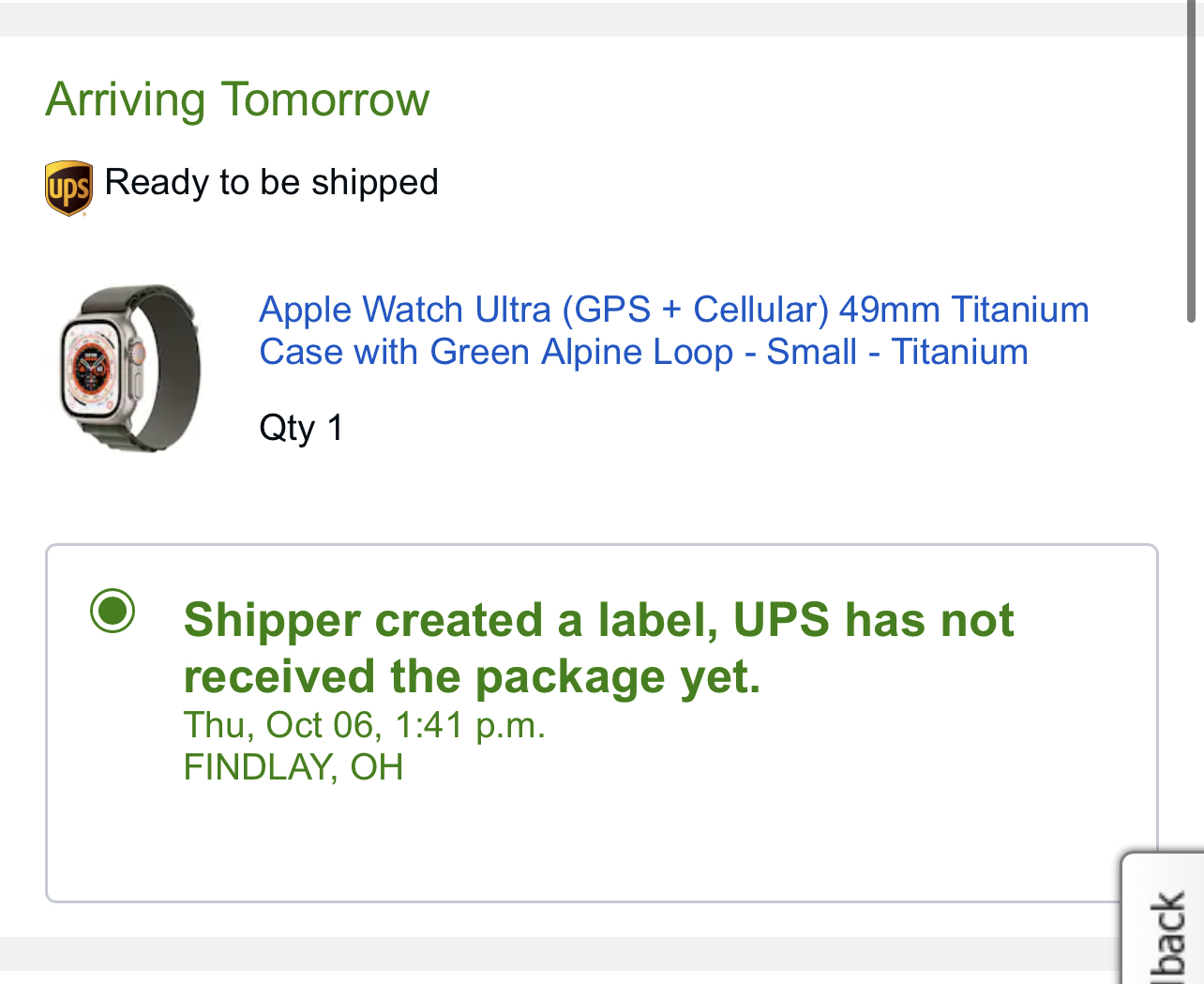Screen dimensions: 1204x984
Task: Click the FINDLAY, OH location text
Action: click(293, 767)
